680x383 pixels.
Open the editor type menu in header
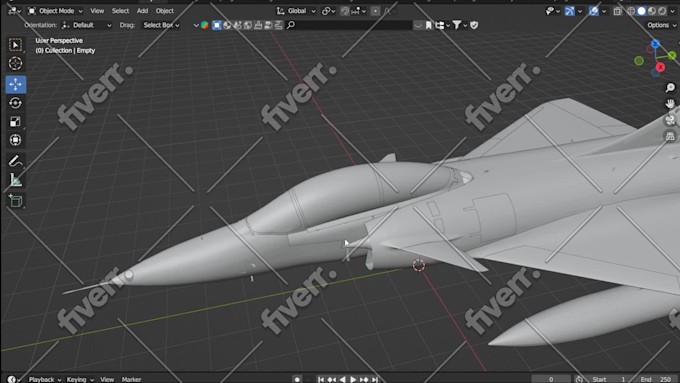point(14,11)
